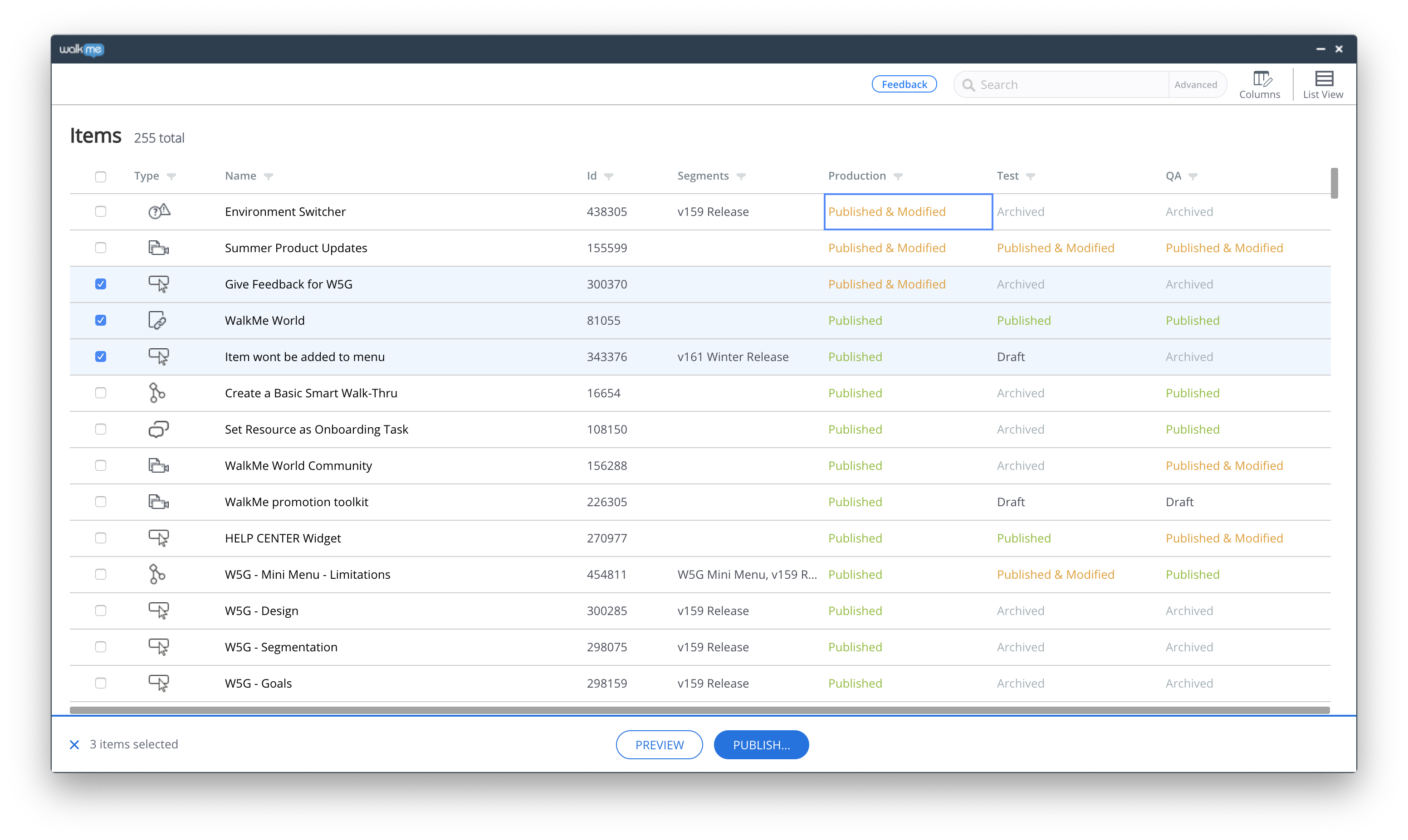Click the horizontal scrollbar at table bottom
Screen dimensions: 1408x840
coord(700,710)
